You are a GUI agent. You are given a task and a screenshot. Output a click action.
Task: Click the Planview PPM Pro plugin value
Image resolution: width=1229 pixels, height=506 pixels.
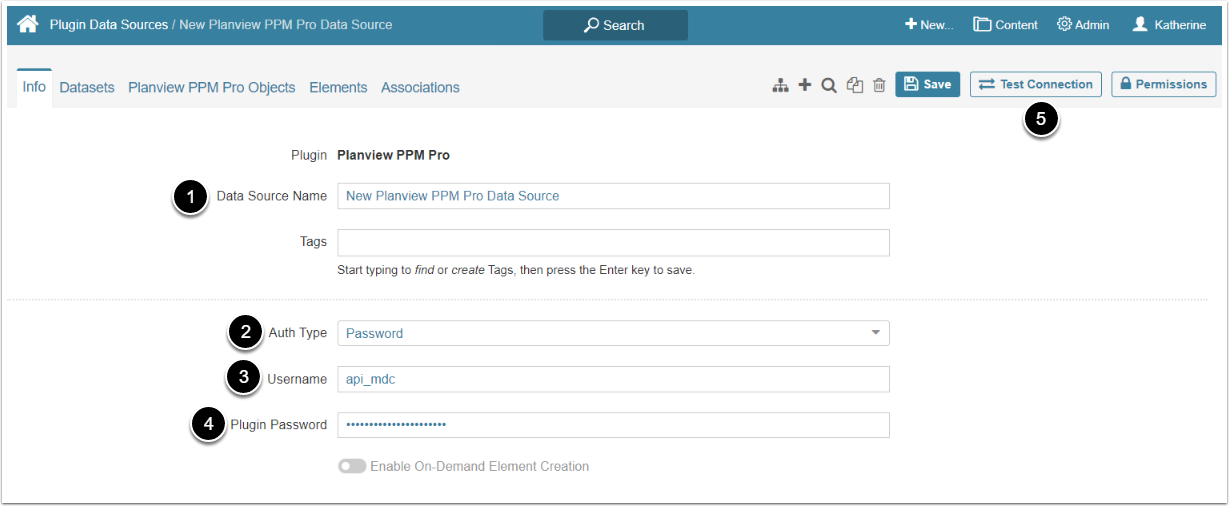coord(393,155)
